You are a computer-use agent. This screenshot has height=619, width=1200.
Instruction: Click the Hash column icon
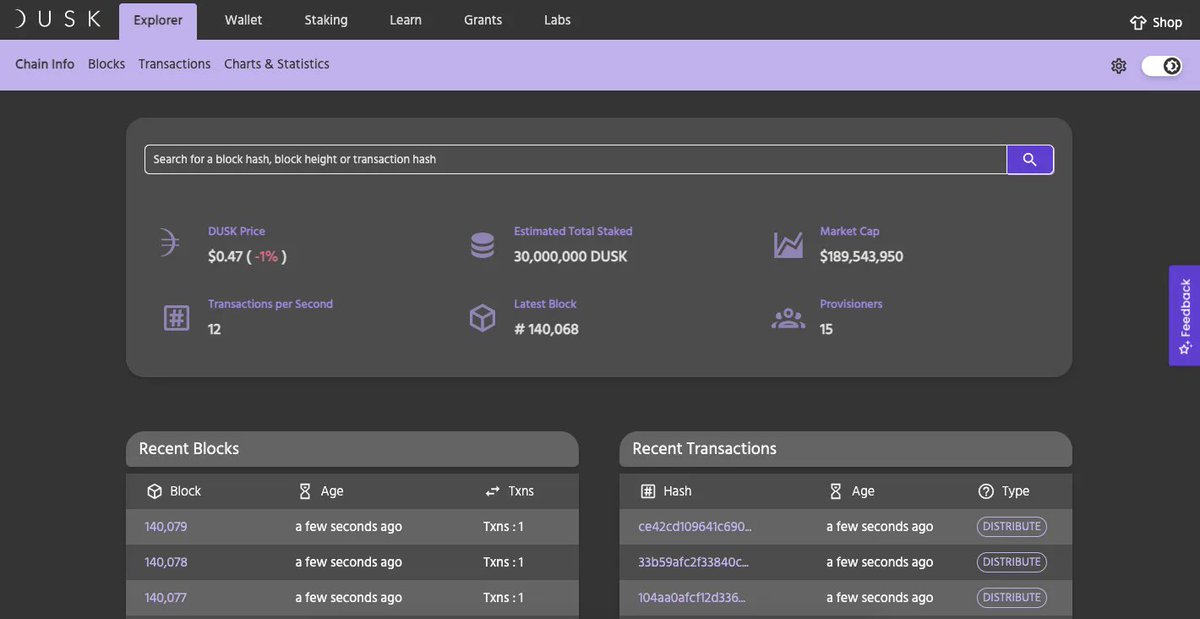pos(647,491)
